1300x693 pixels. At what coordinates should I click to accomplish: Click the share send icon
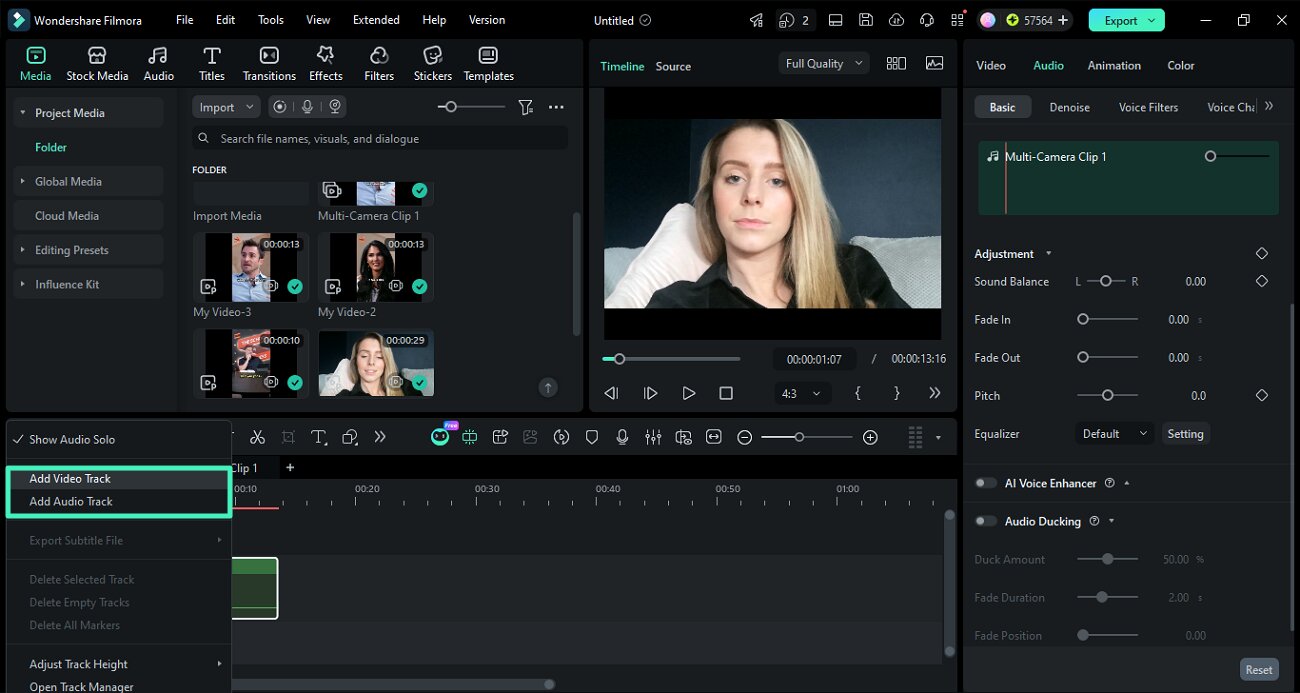(x=757, y=20)
